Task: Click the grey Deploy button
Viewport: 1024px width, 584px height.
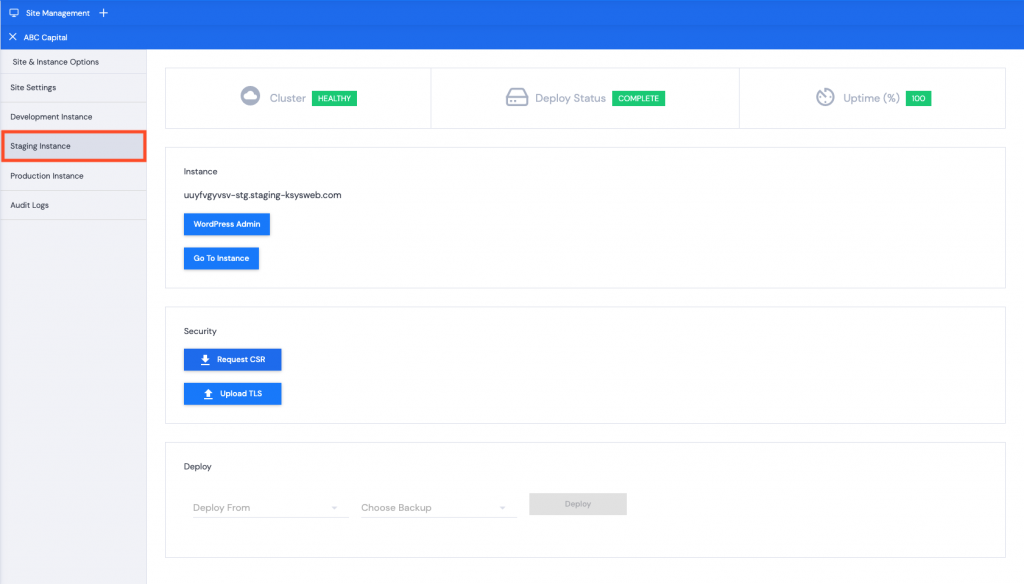Action: pos(578,504)
